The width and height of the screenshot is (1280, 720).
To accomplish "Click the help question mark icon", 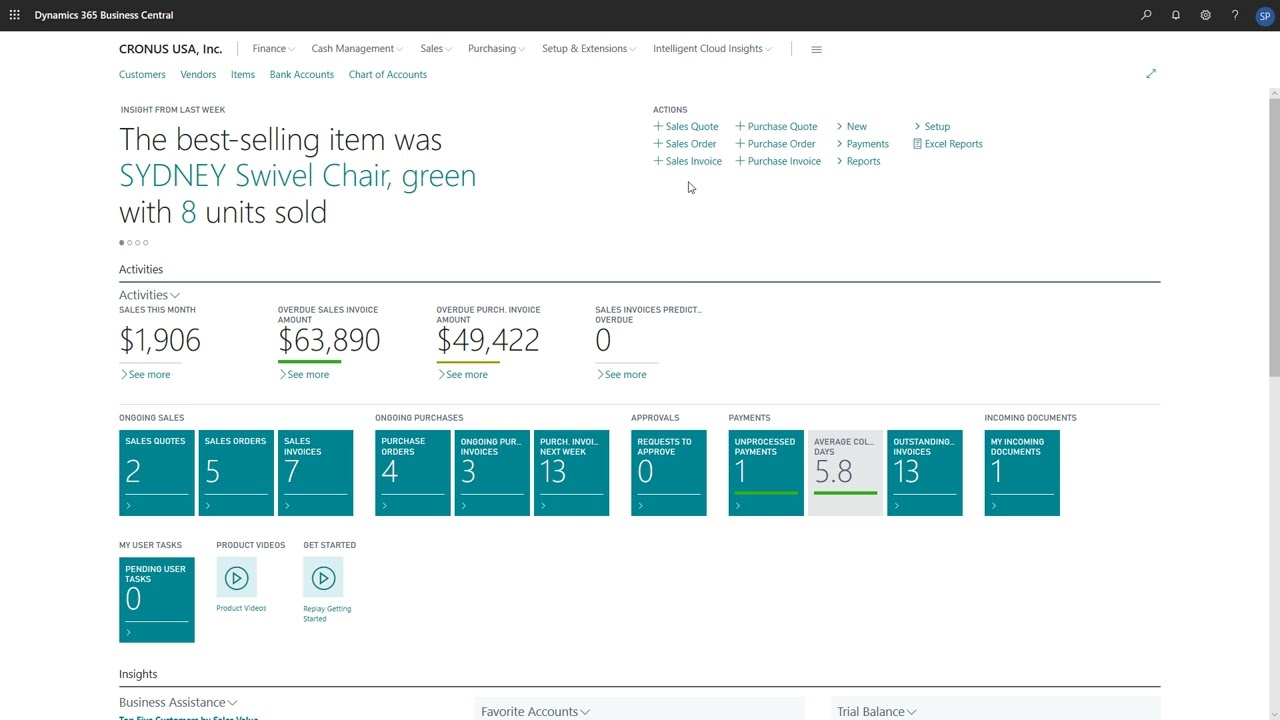I will coord(1235,15).
